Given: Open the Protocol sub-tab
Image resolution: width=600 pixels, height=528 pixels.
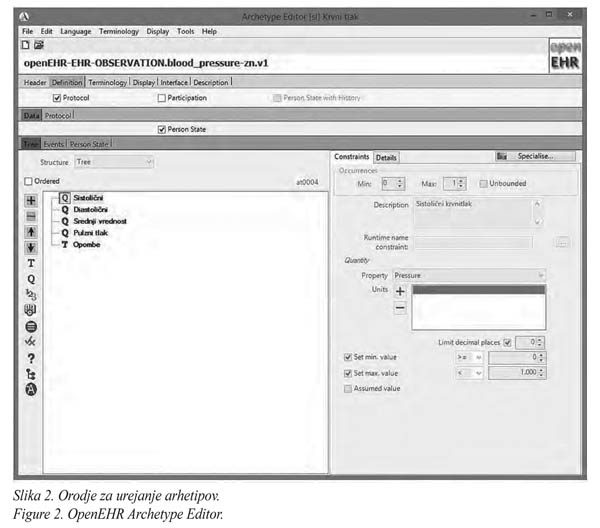Looking at the screenshot, I should click(x=57, y=116).
